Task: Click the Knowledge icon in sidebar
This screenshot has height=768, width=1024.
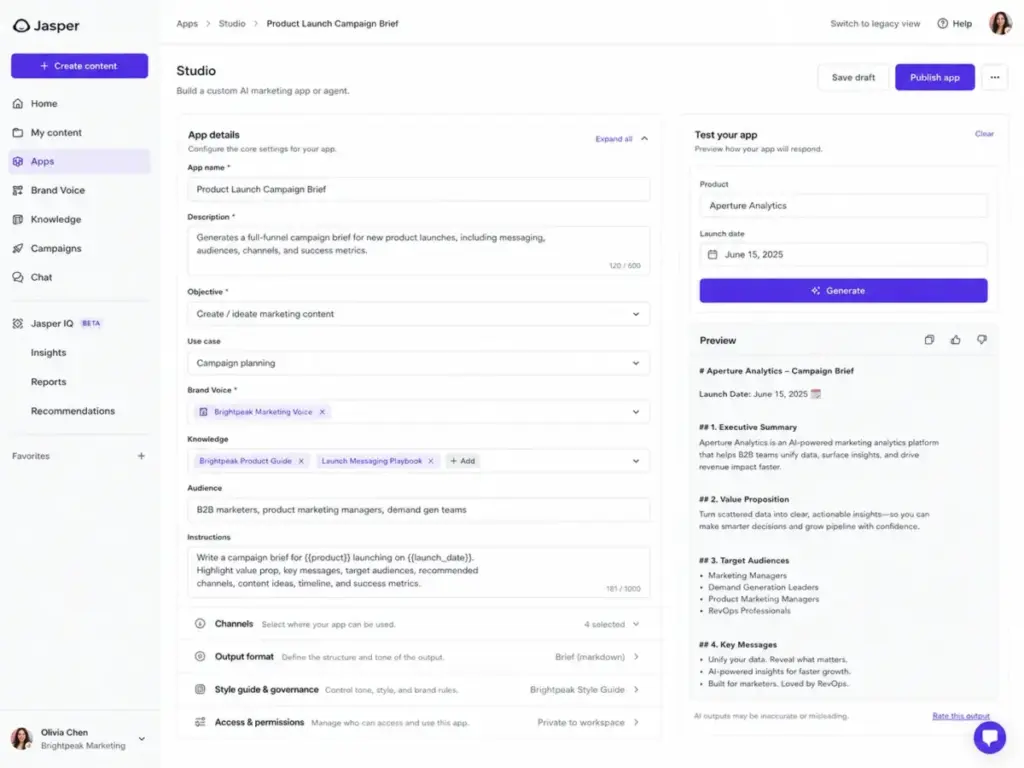Action: 18,219
